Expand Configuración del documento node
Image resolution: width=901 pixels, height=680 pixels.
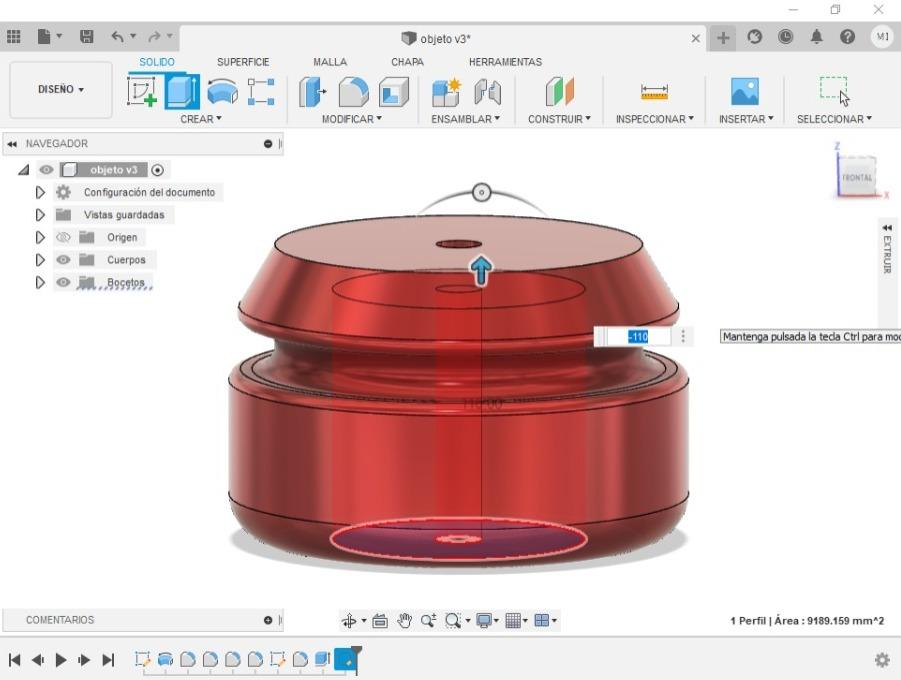pos(40,192)
